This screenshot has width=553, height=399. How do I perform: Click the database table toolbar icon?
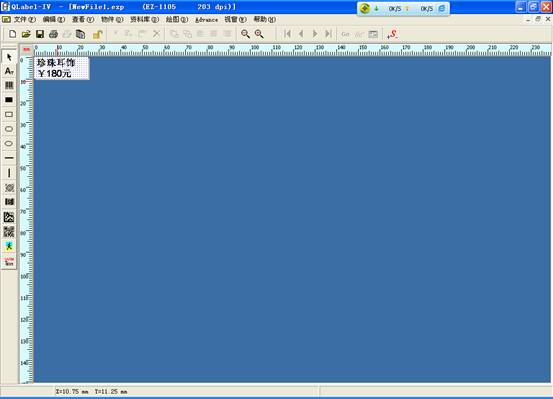pos(373,34)
